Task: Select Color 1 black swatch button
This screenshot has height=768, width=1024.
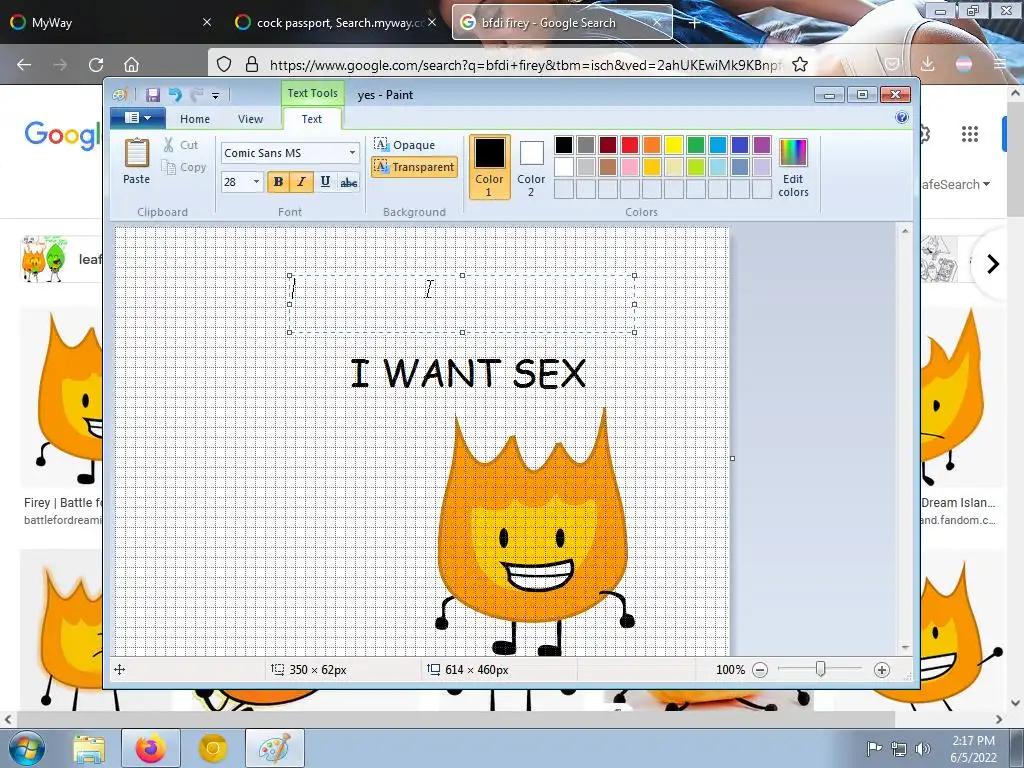Action: click(489, 167)
